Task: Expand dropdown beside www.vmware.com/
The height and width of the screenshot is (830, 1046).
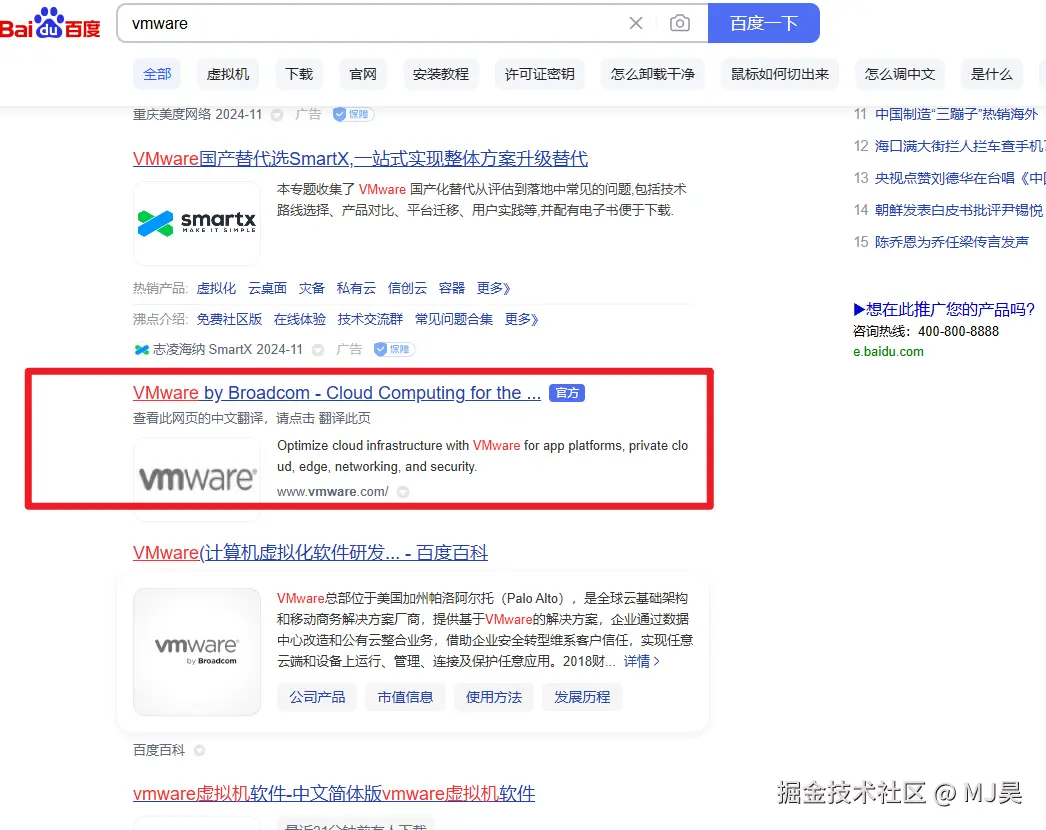Action: pyautogui.click(x=403, y=492)
